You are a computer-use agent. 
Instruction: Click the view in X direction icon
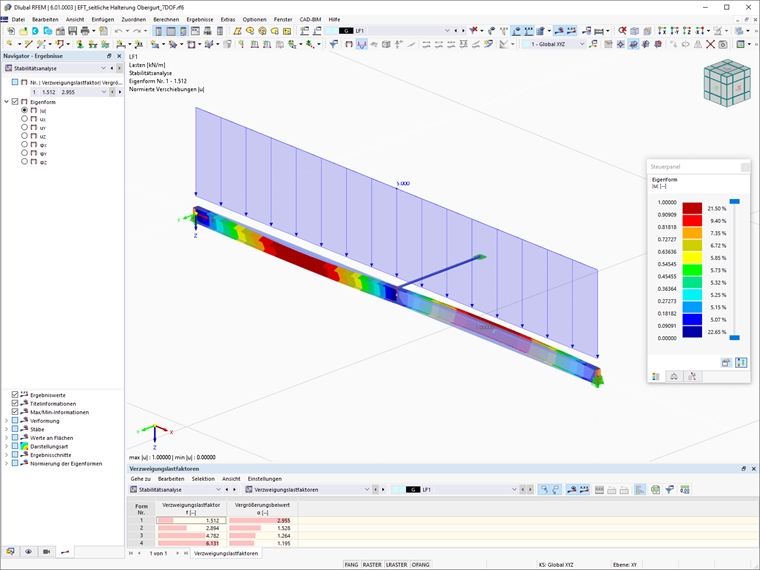(x=662, y=31)
